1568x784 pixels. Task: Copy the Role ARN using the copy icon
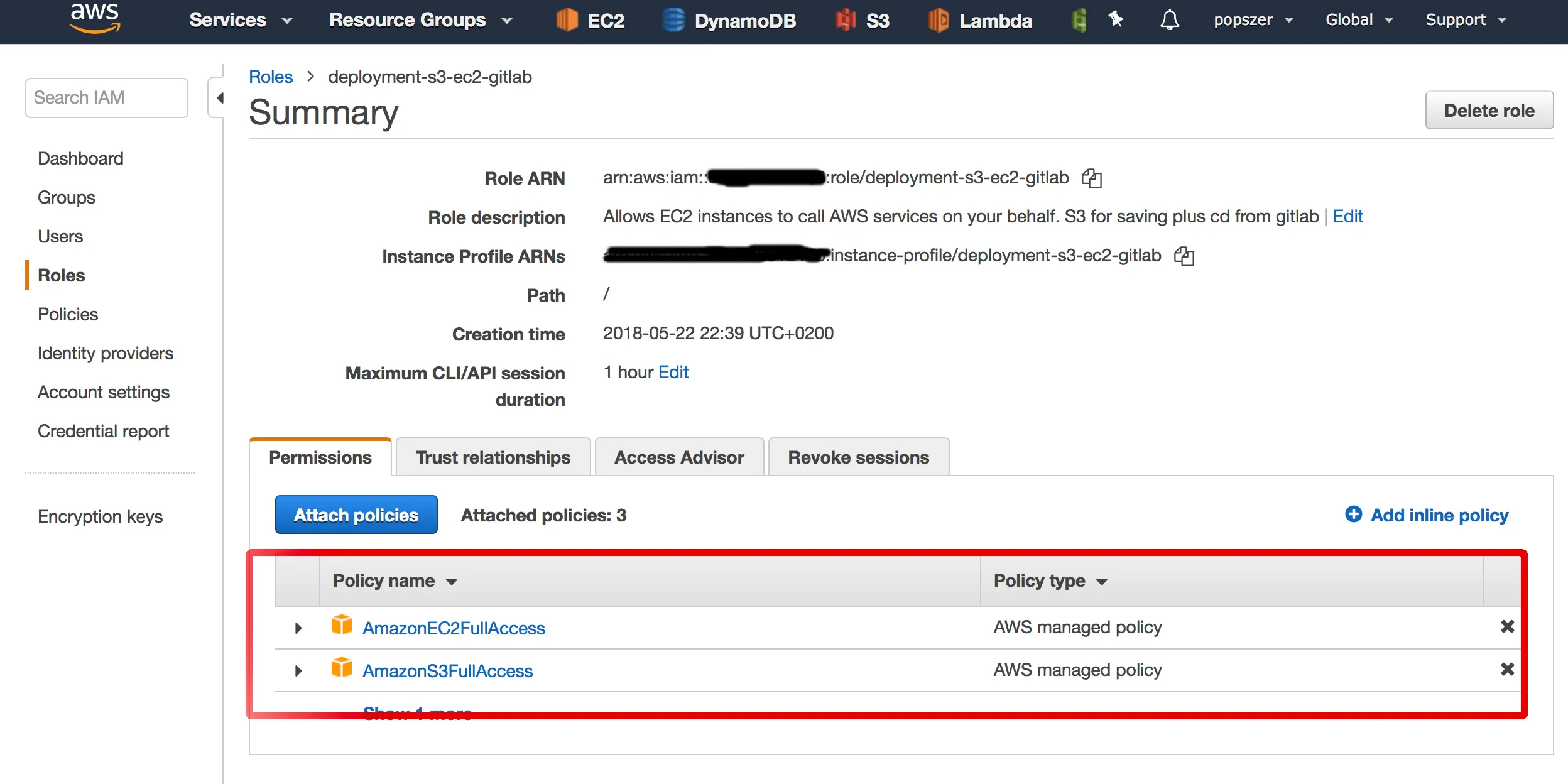click(1091, 178)
